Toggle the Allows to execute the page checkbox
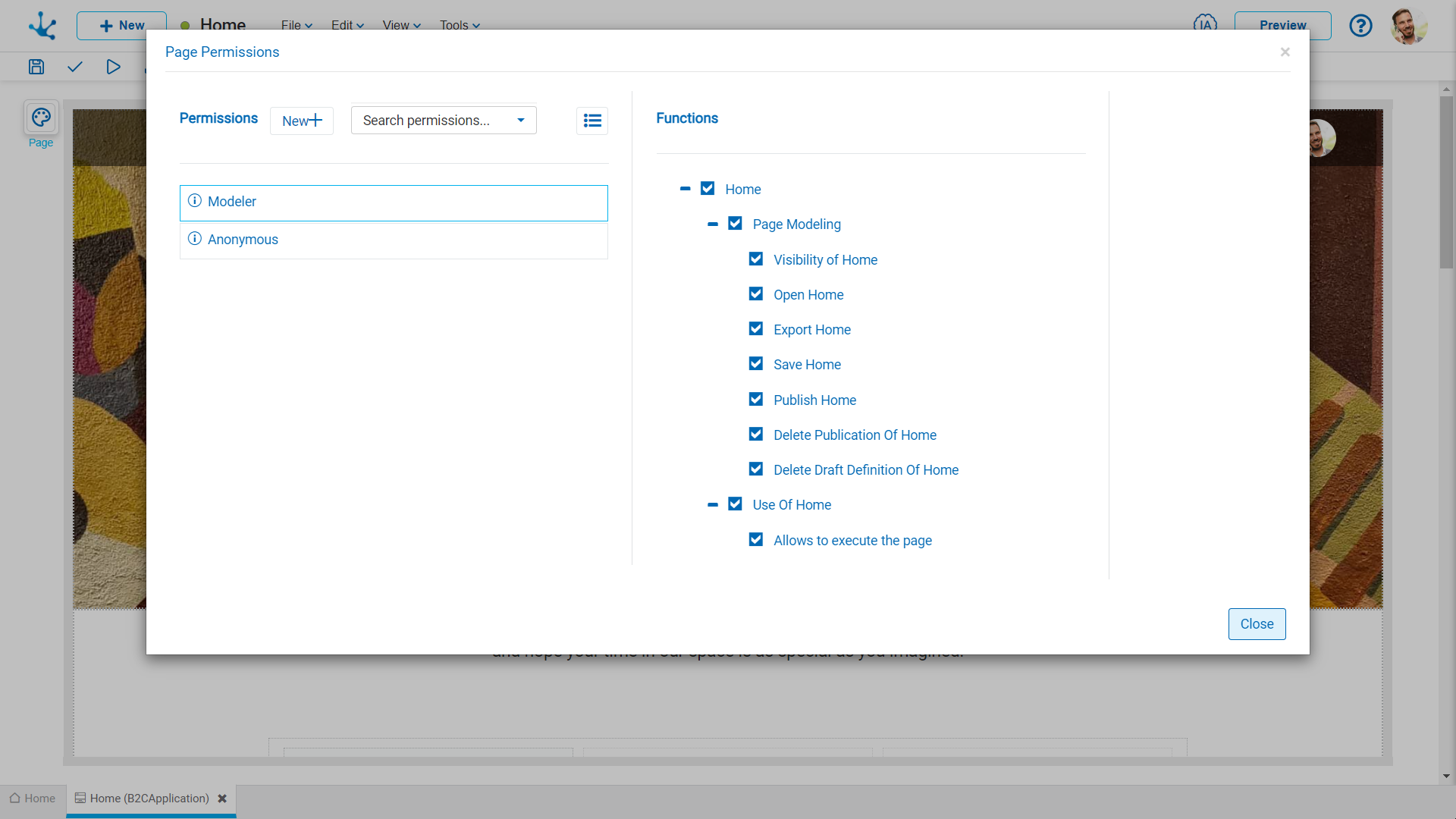 (x=757, y=539)
